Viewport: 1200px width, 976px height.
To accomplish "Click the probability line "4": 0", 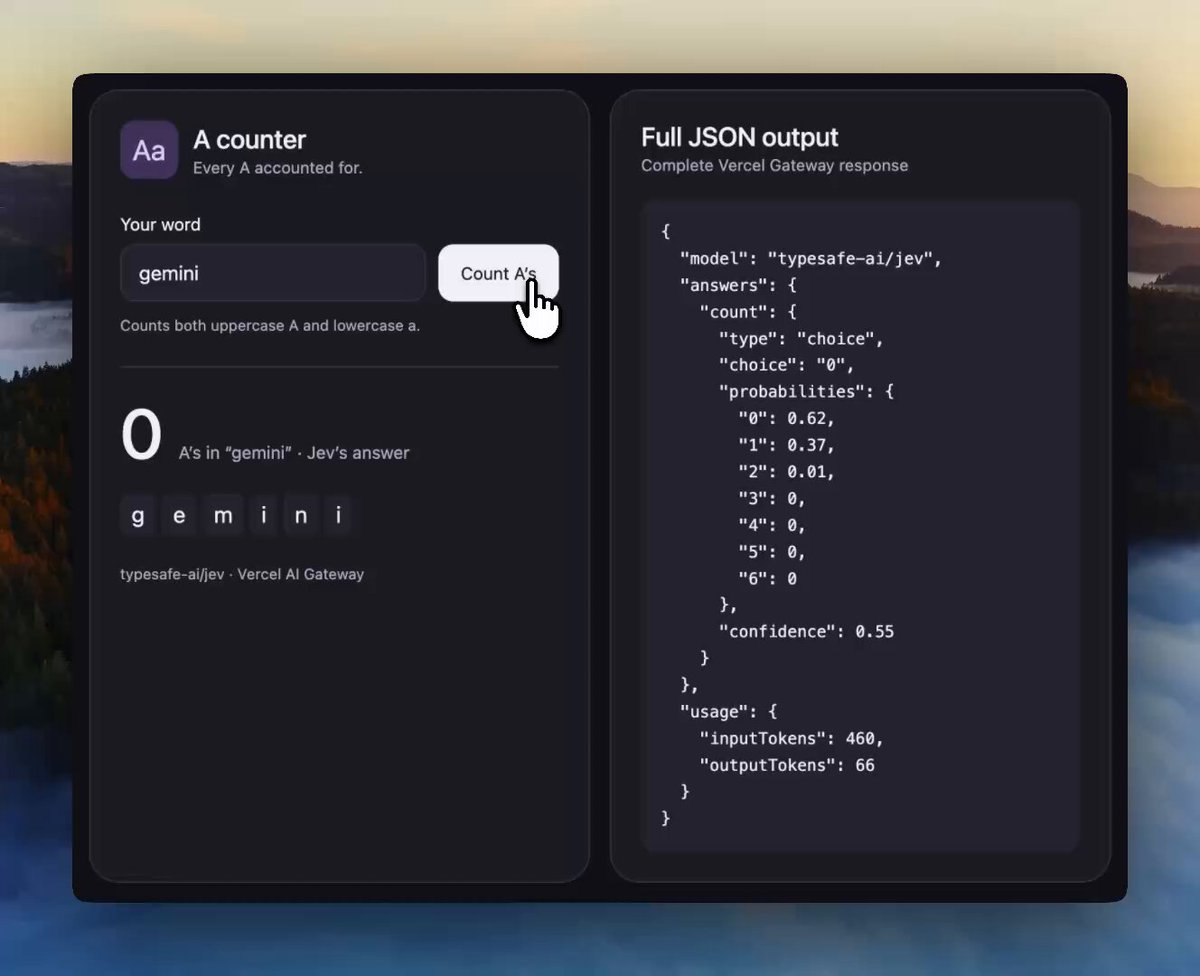I will [x=772, y=525].
